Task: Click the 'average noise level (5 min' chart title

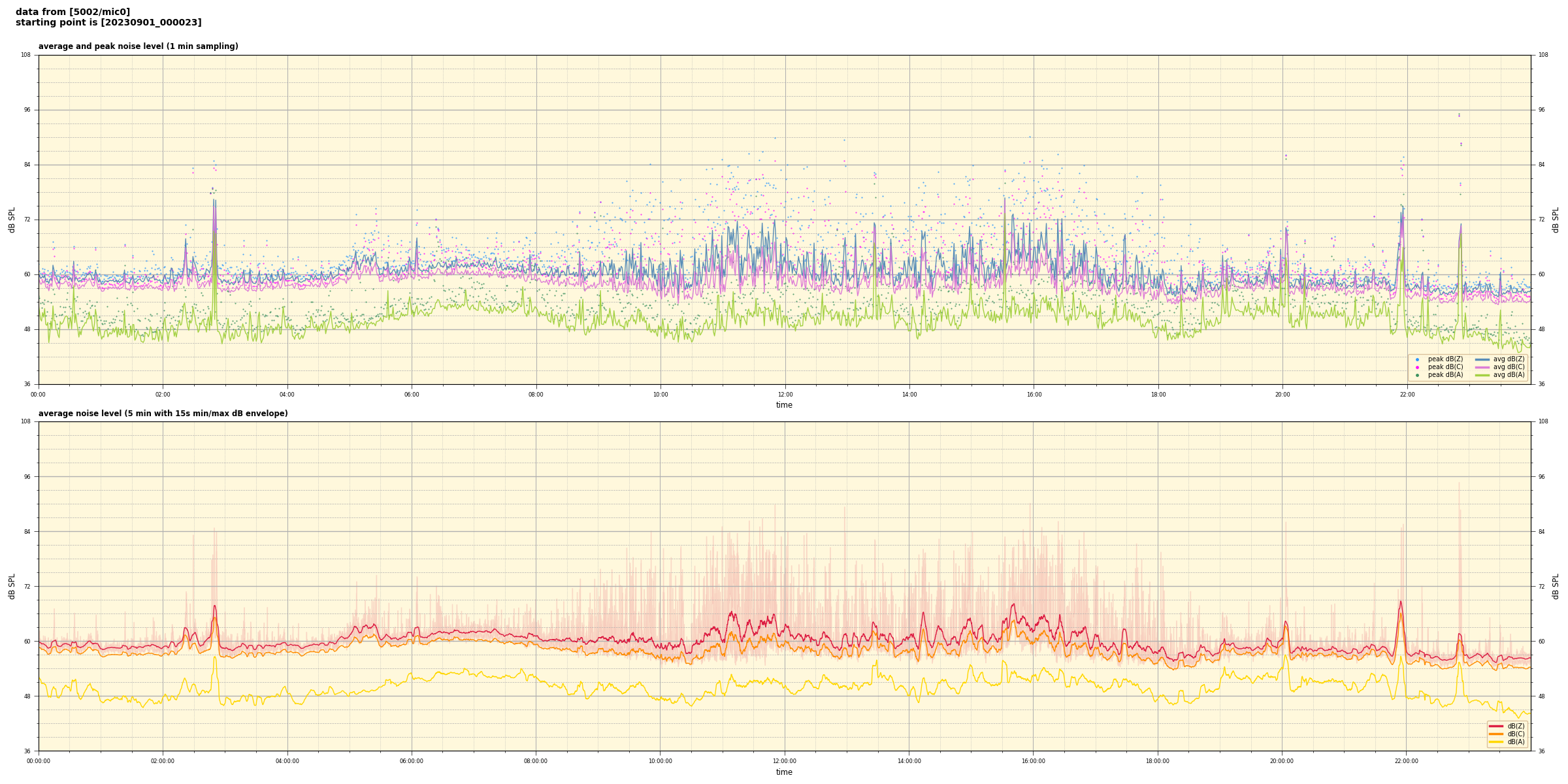Action: 163,414
